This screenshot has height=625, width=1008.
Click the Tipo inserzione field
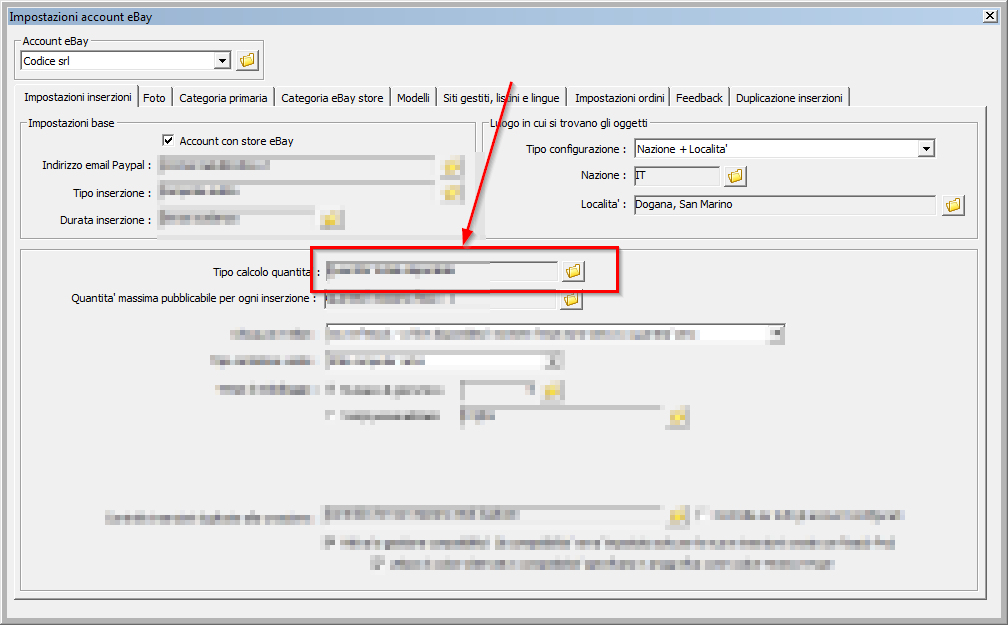pyautogui.click(x=296, y=191)
